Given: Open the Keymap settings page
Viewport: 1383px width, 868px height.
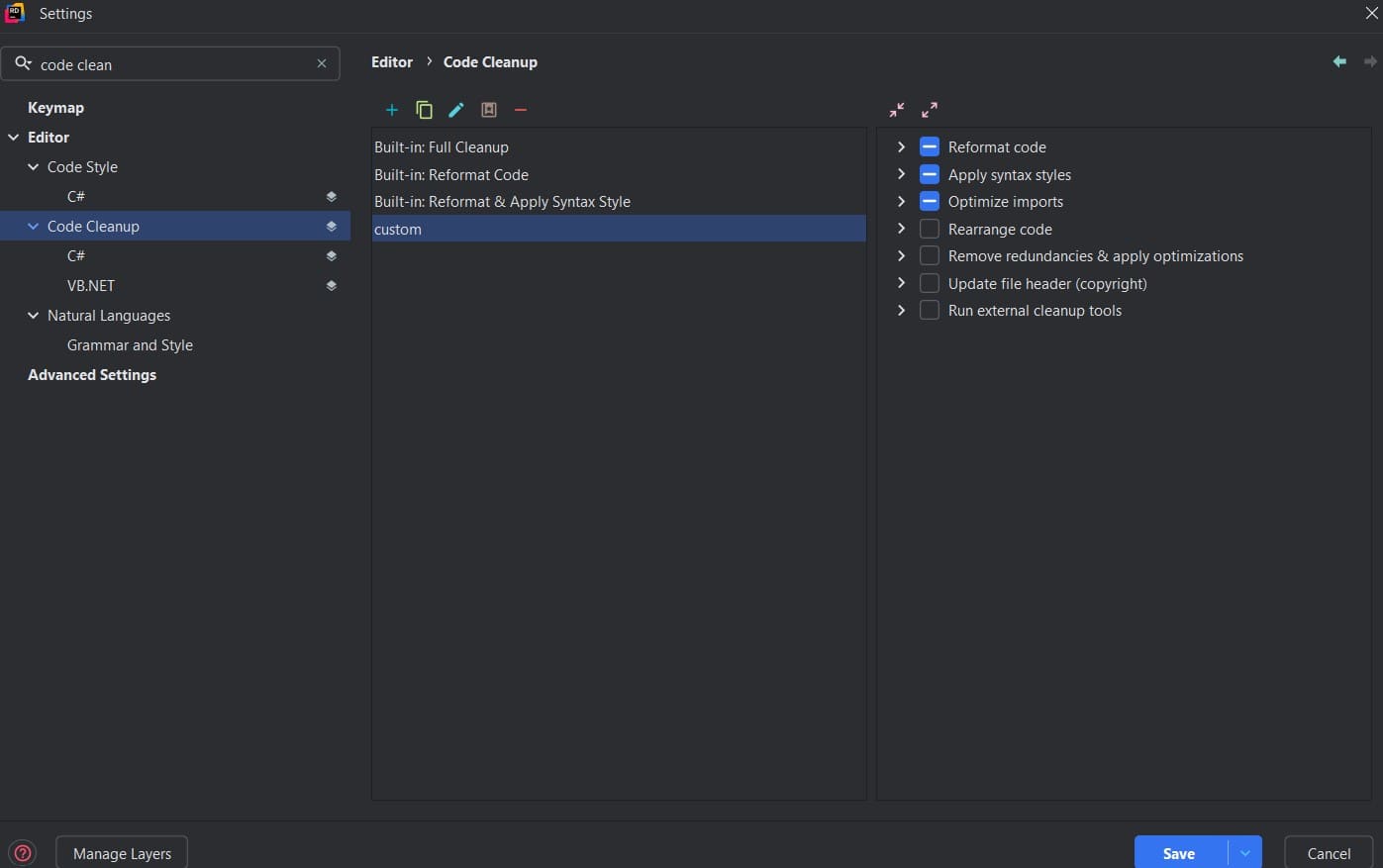Looking at the screenshot, I should pos(55,108).
